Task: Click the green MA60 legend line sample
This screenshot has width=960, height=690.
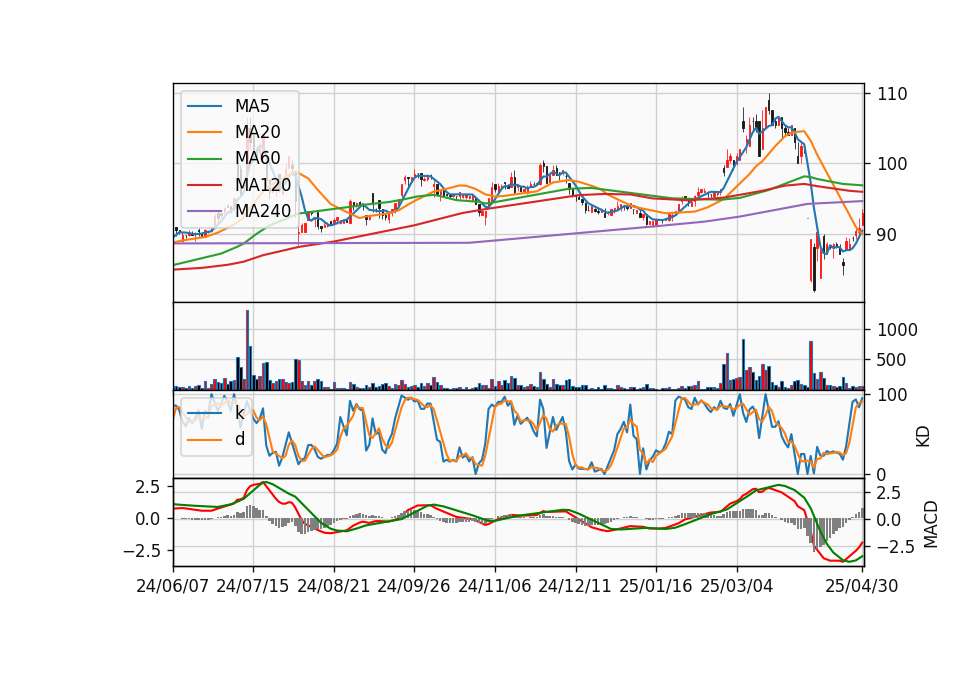Action: pos(204,159)
